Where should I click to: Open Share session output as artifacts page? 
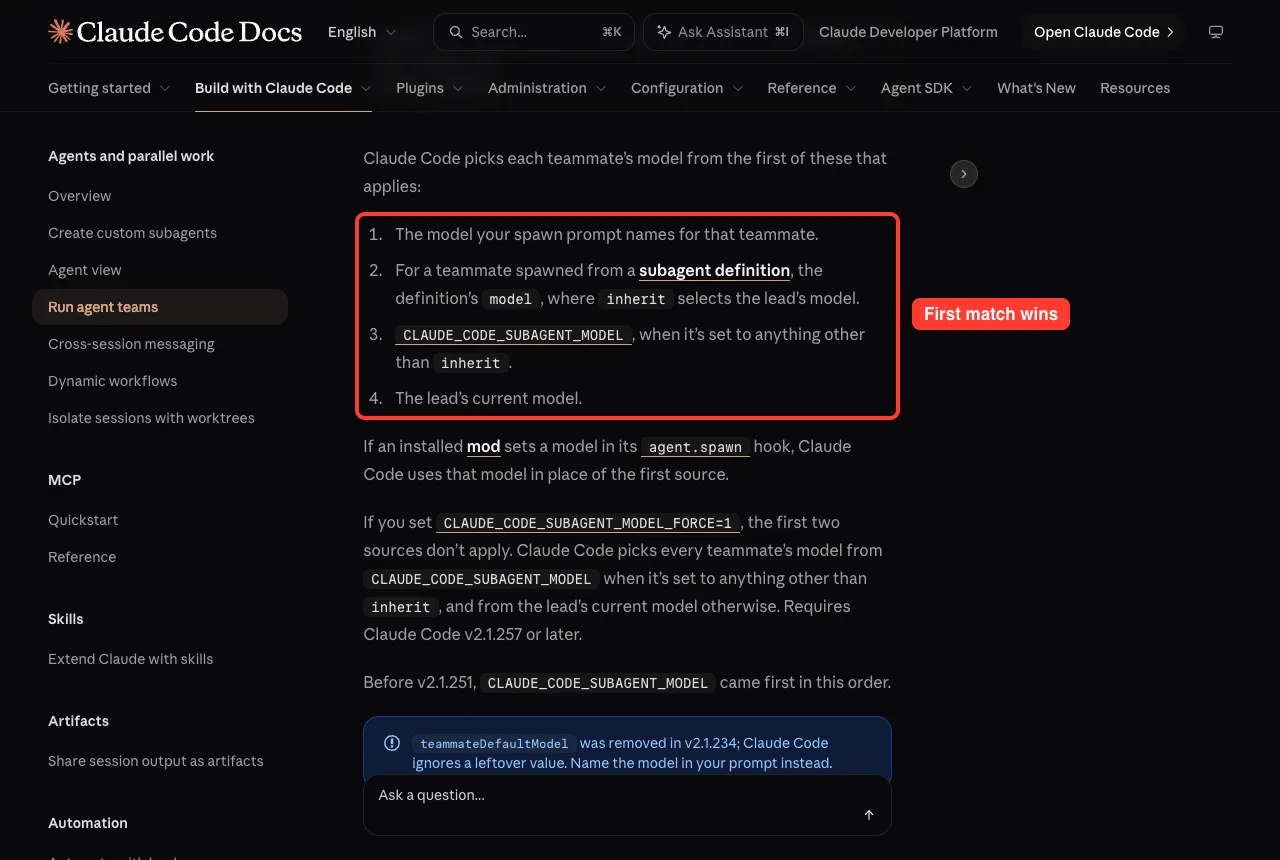[x=156, y=761]
